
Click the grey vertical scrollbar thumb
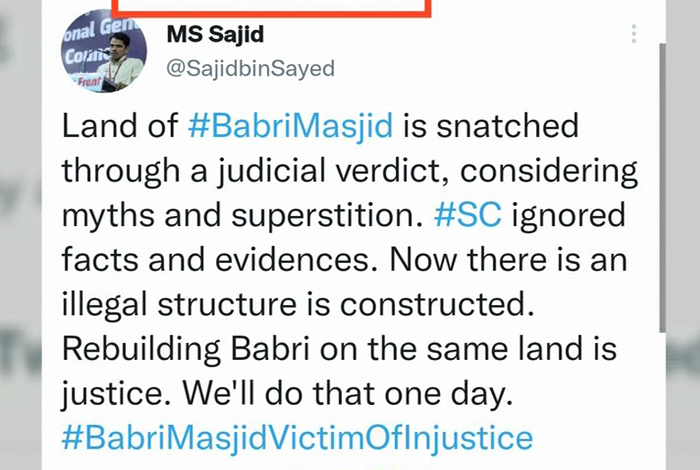pyautogui.click(x=662, y=187)
